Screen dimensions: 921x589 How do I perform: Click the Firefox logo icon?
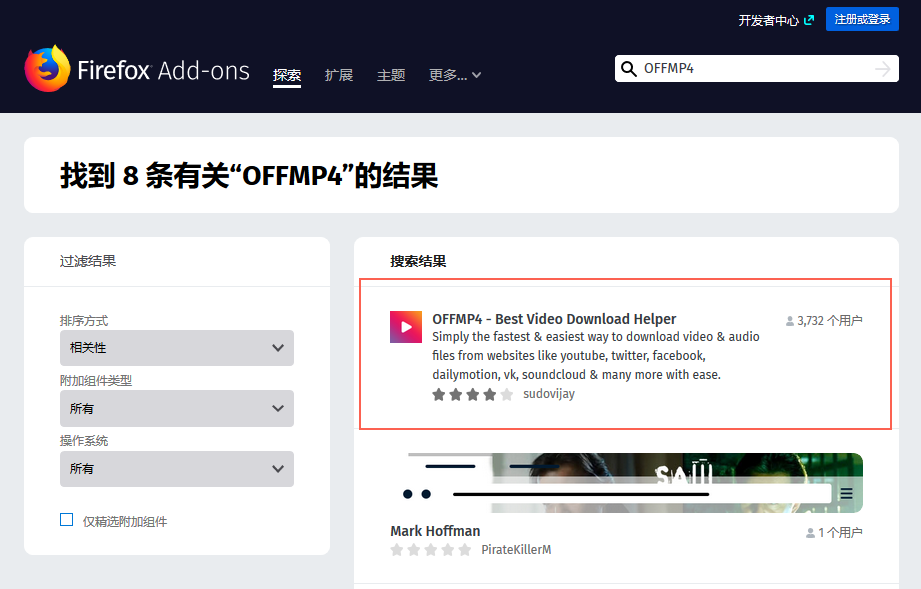[47, 69]
